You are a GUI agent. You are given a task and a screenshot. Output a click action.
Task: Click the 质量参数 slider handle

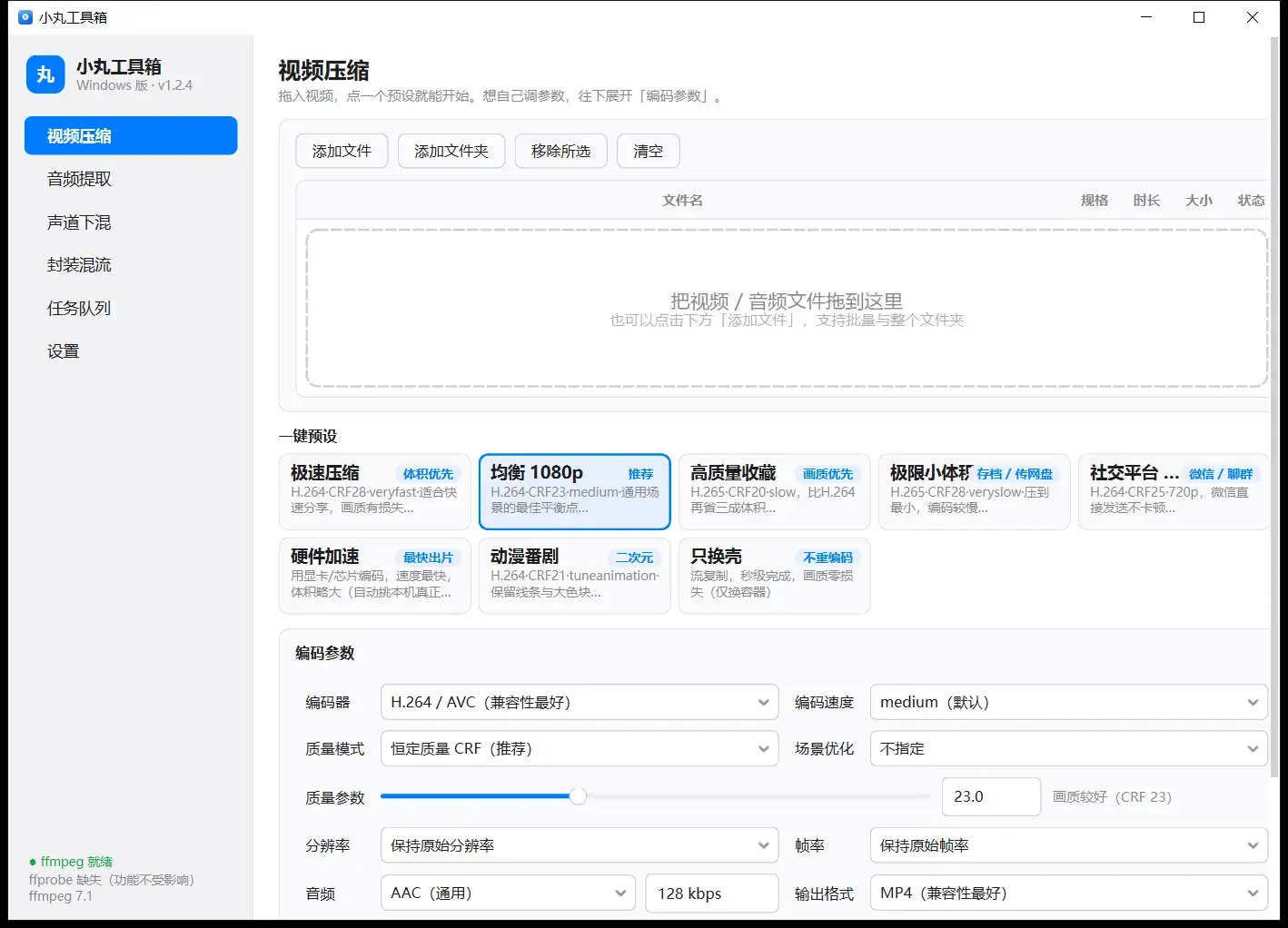pos(578,796)
